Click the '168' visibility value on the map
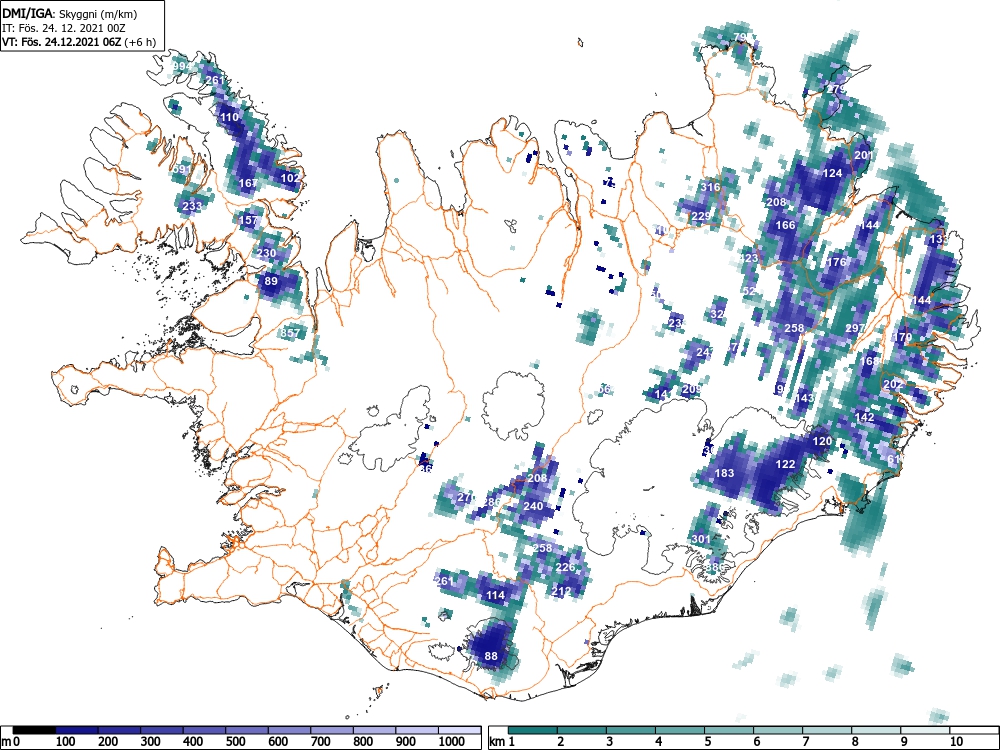Viewport: 1000px width, 750px height. [870, 361]
